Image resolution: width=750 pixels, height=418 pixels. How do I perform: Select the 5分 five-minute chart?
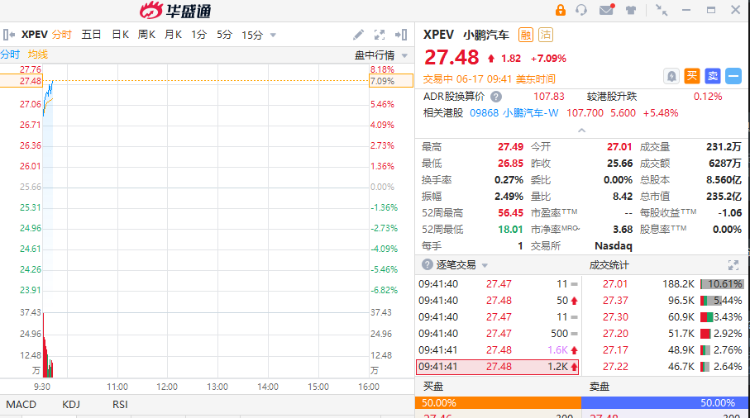(224, 35)
